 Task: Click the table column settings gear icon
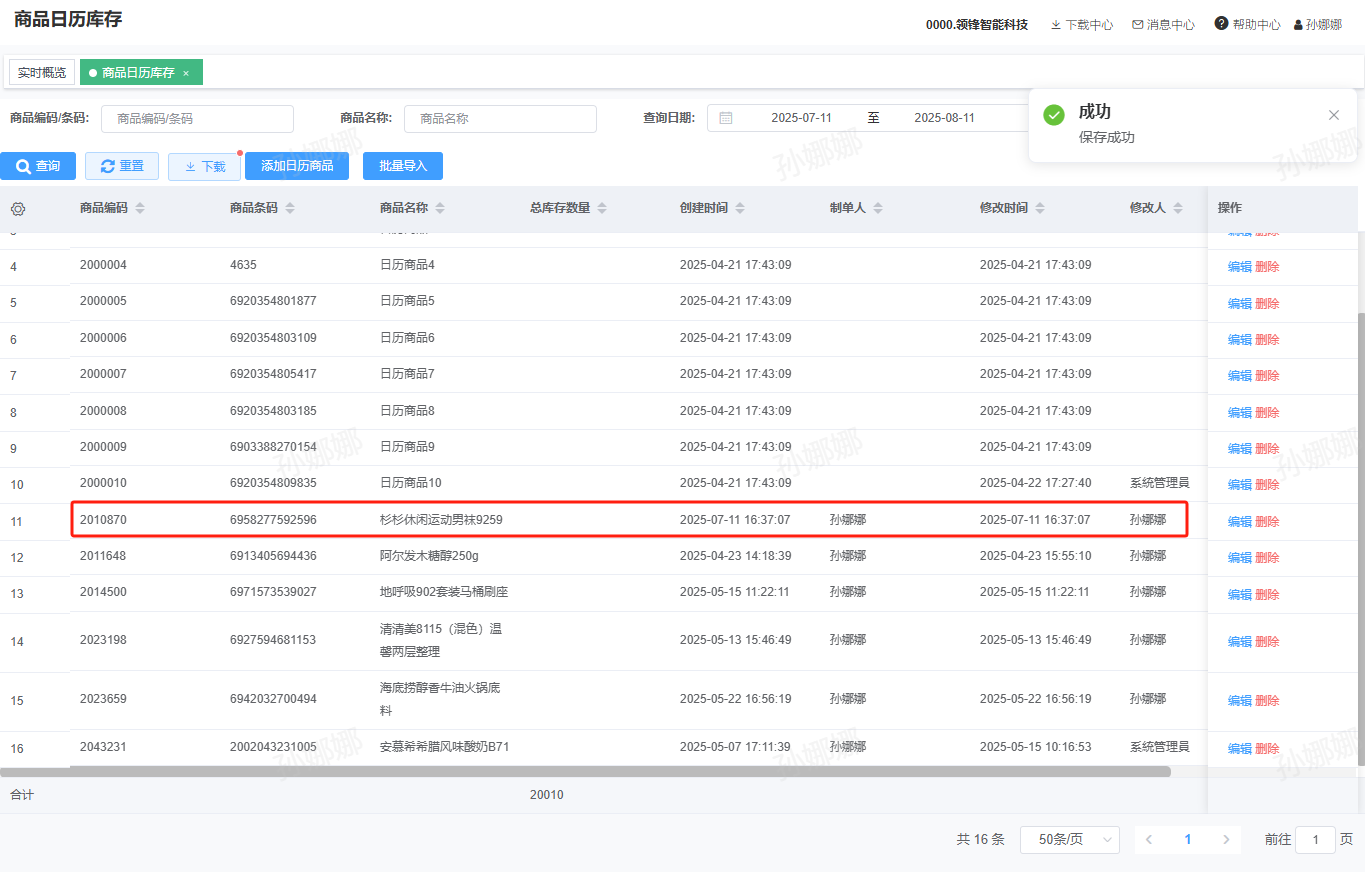tap(18, 209)
